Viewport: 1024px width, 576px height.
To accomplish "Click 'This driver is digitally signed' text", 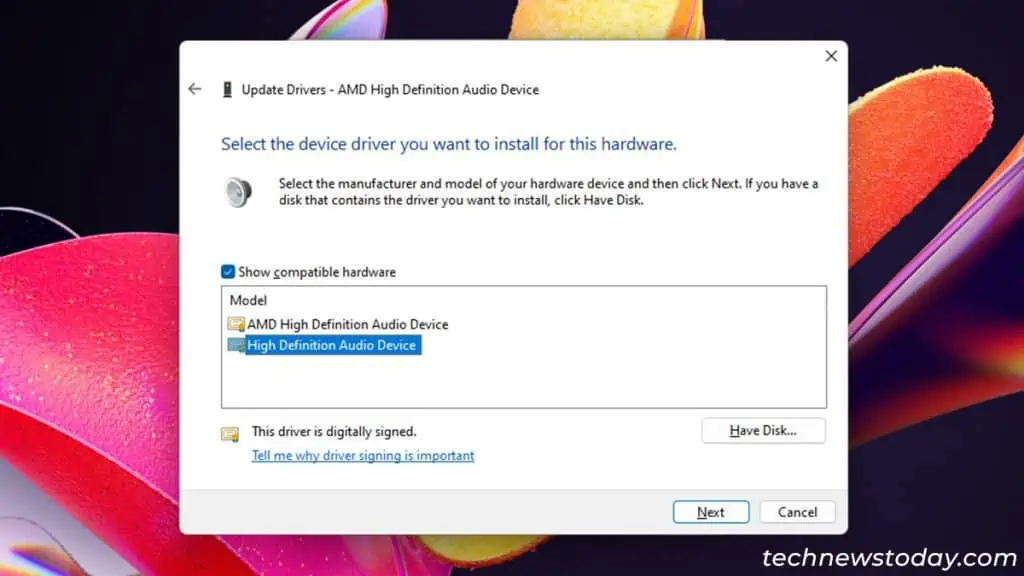I will tap(334, 432).
